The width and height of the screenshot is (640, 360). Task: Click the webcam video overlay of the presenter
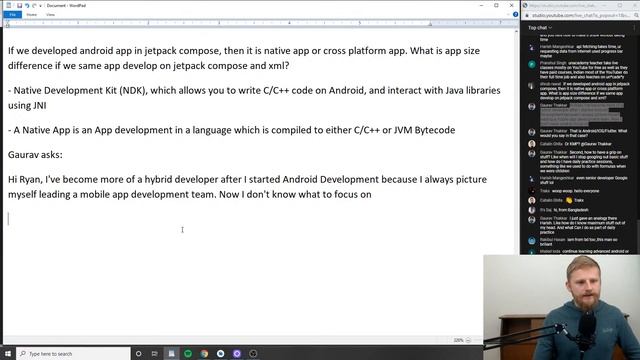tap(562, 307)
